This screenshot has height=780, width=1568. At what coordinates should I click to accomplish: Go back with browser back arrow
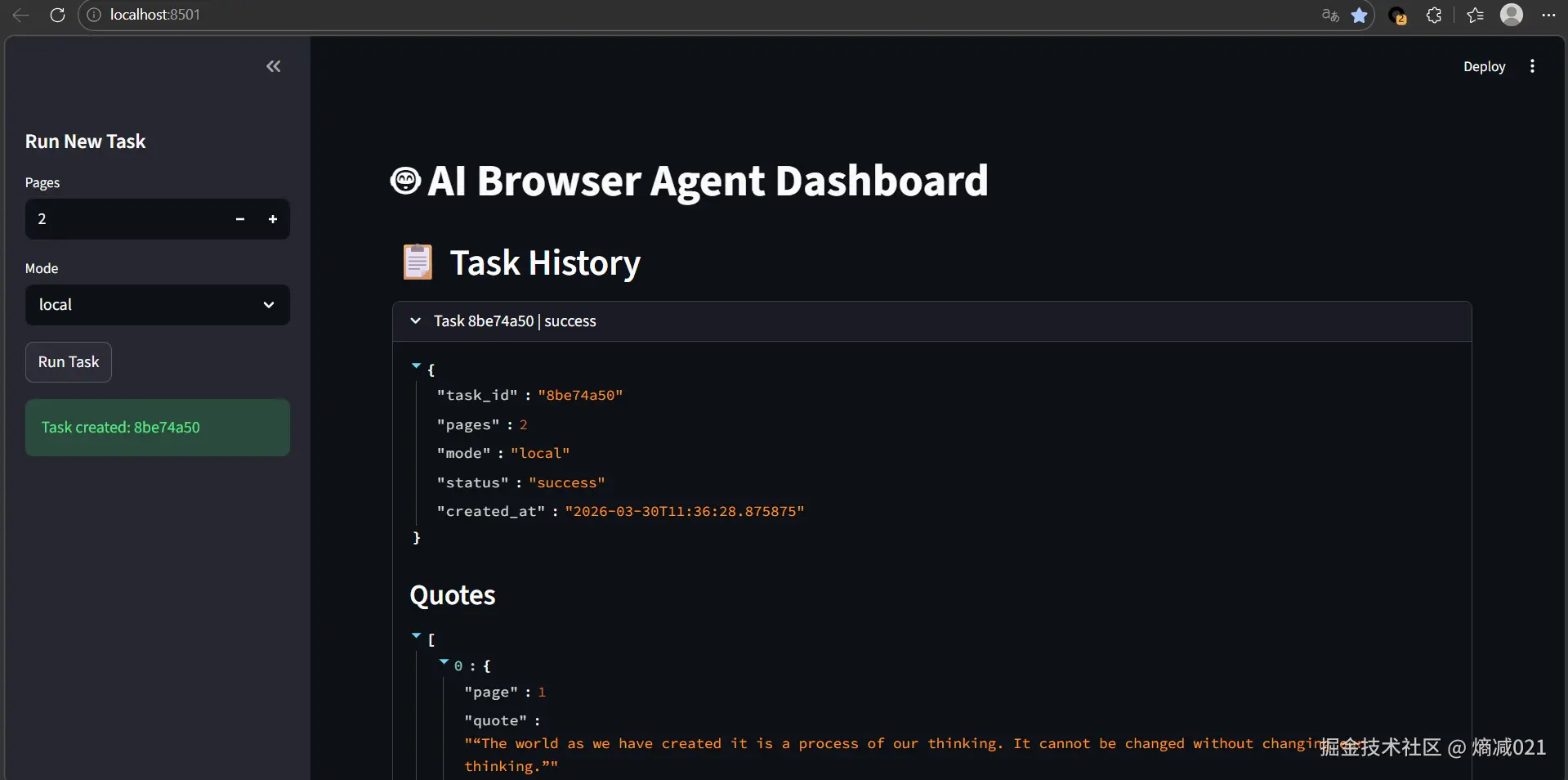(21, 15)
